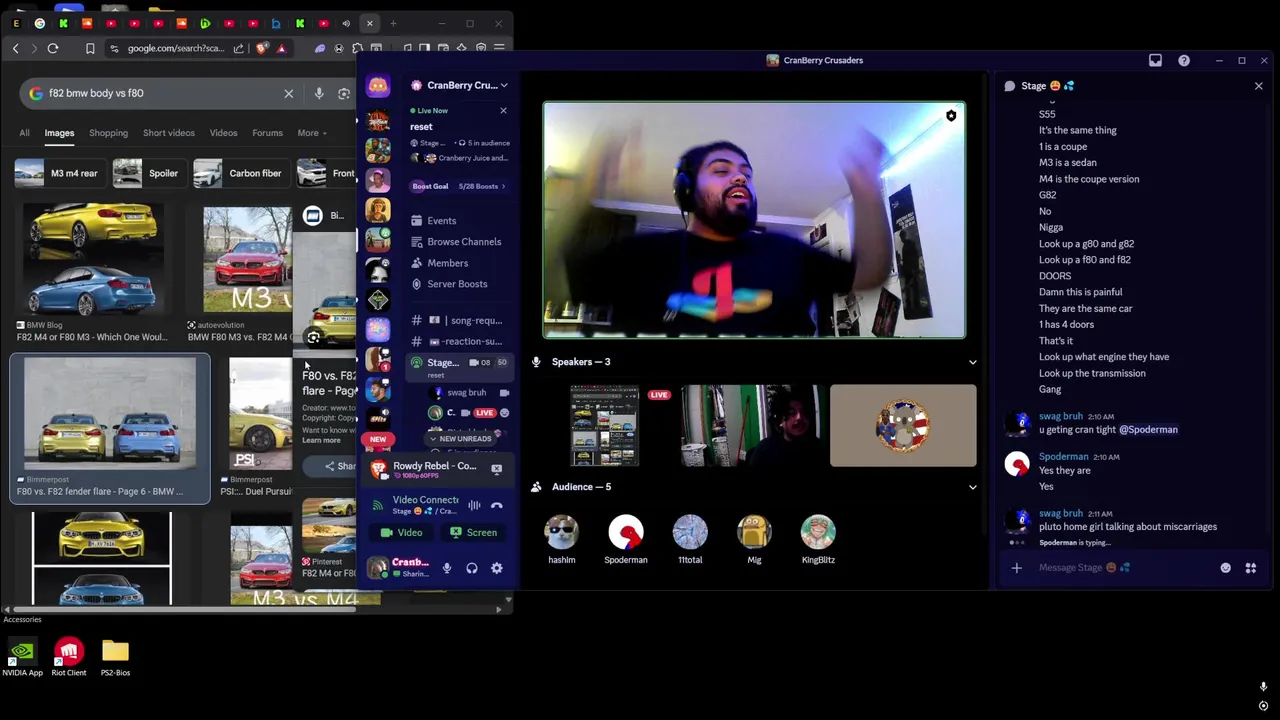The image size is (1280, 720).
Task: Click hashim's audience avatar
Action: 561,533
